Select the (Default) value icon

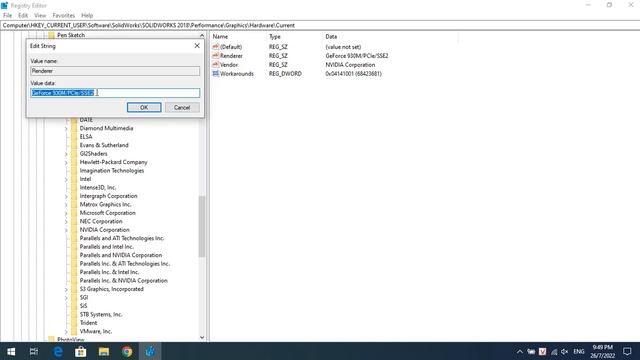click(216, 47)
